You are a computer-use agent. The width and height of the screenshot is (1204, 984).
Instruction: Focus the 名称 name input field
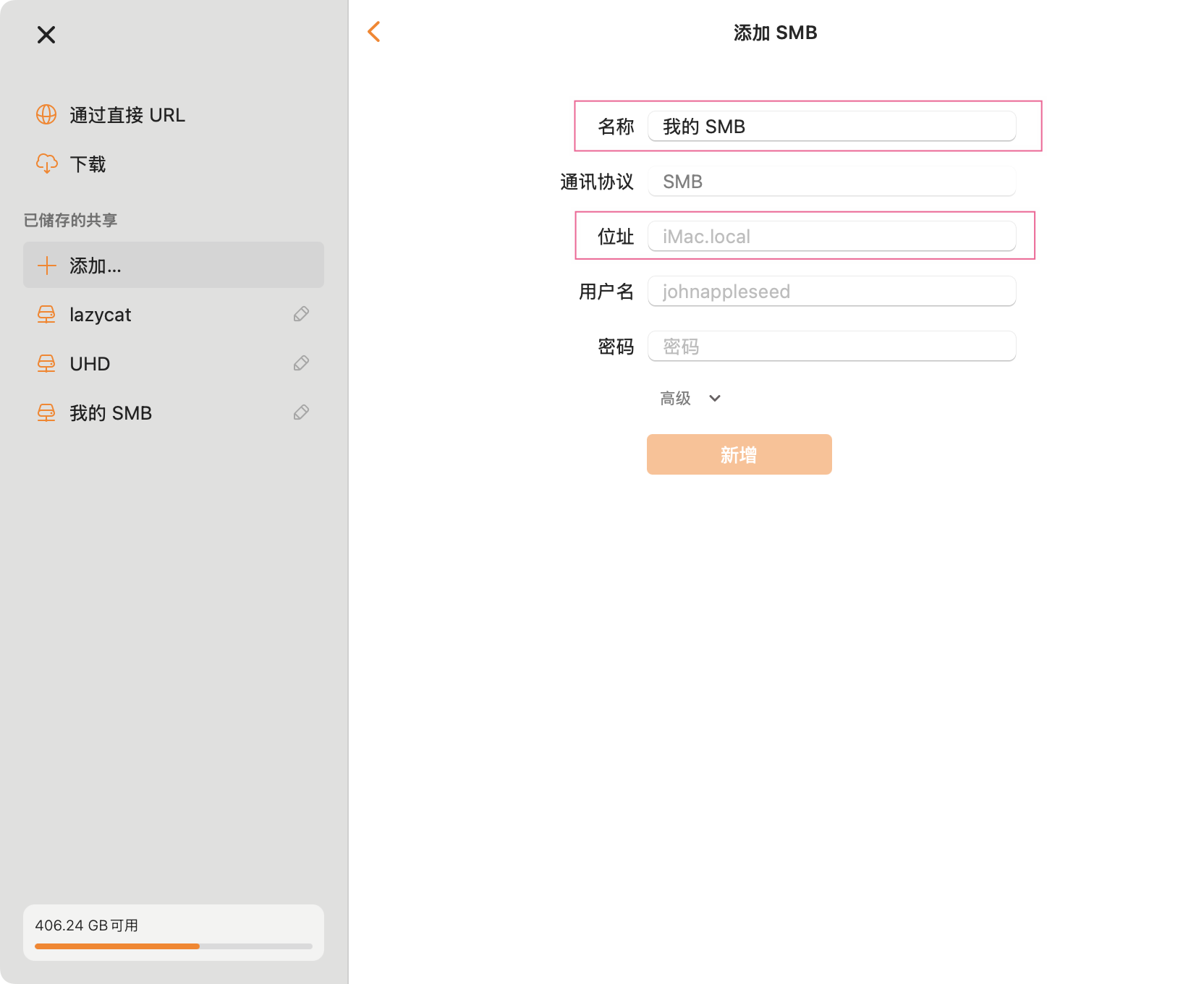tap(831, 127)
